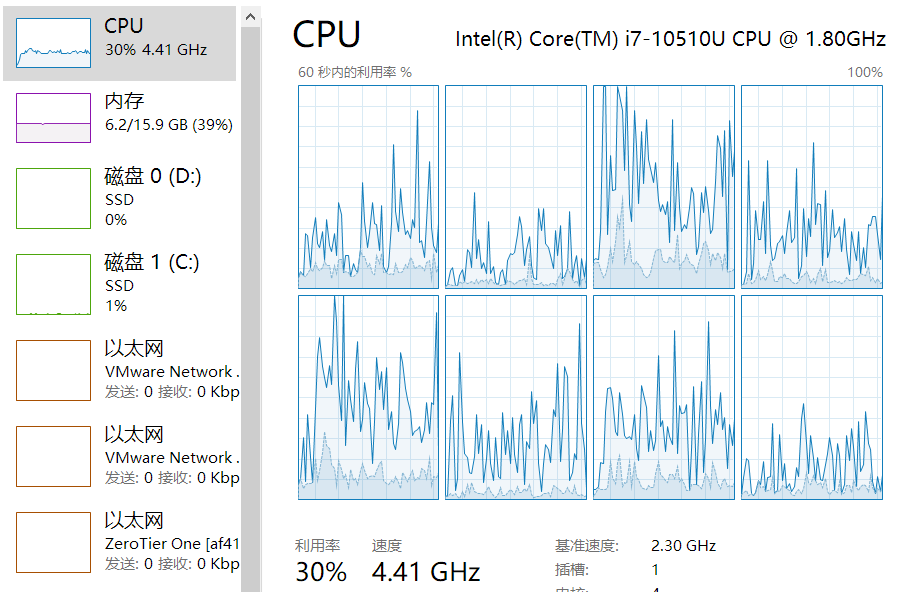Click the bottom-right logical processor graph

(x=811, y=397)
